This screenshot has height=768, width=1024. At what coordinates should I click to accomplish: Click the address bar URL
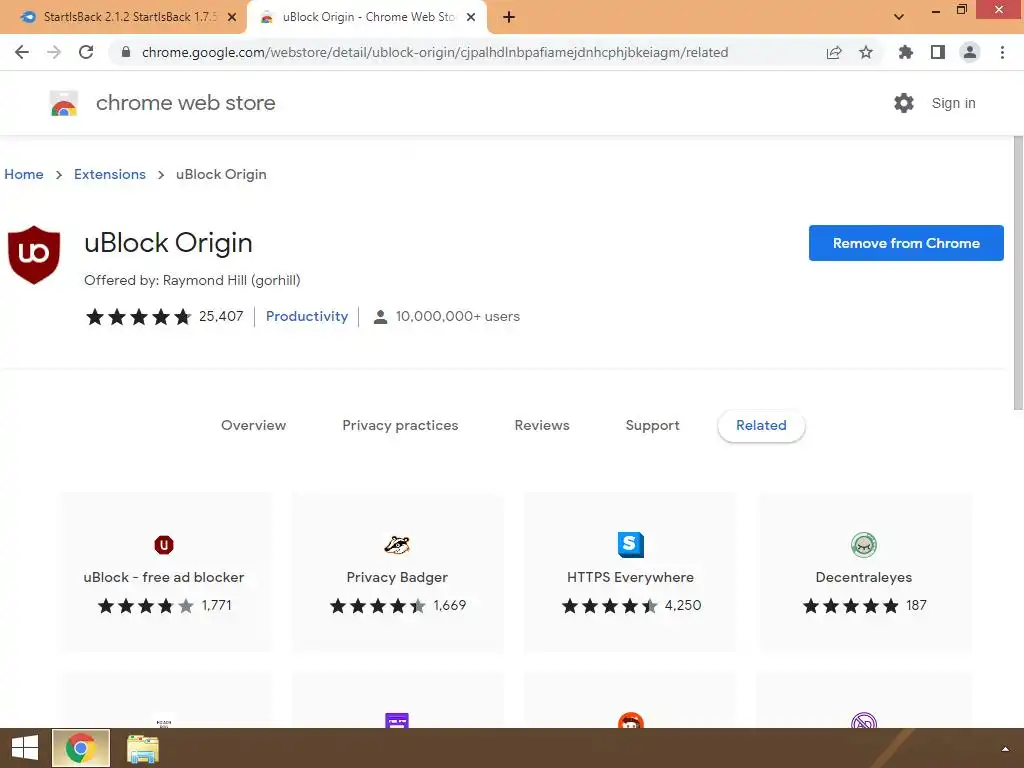point(435,52)
